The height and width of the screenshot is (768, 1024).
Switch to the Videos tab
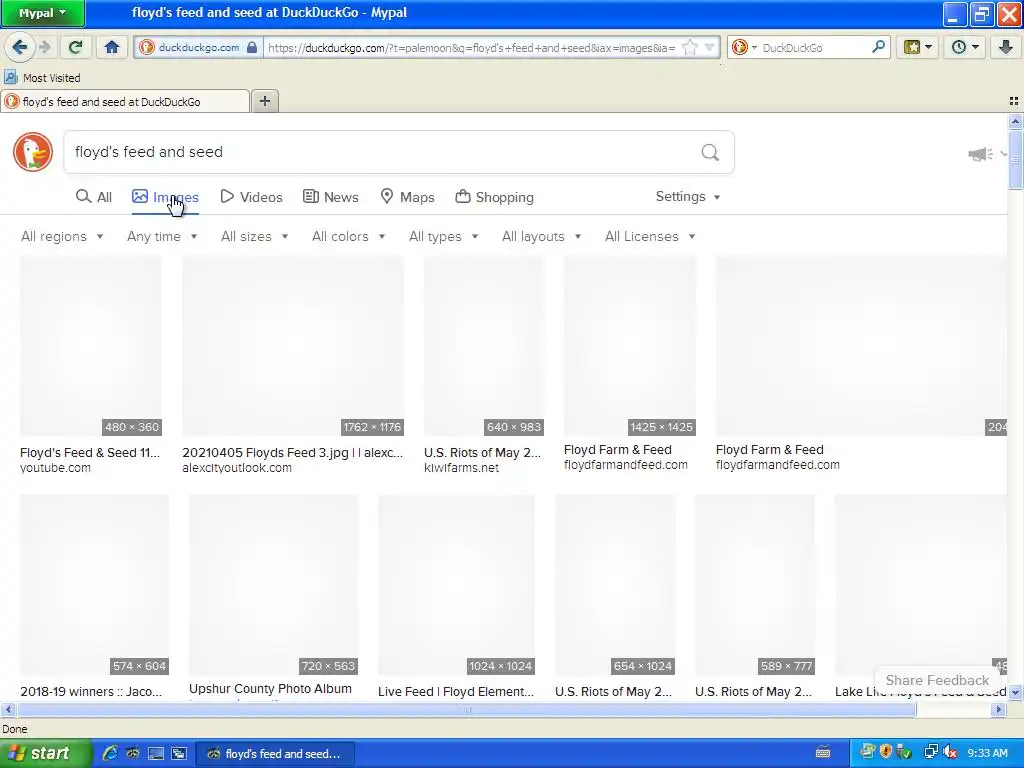pyautogui.click(x=251, y=197)
